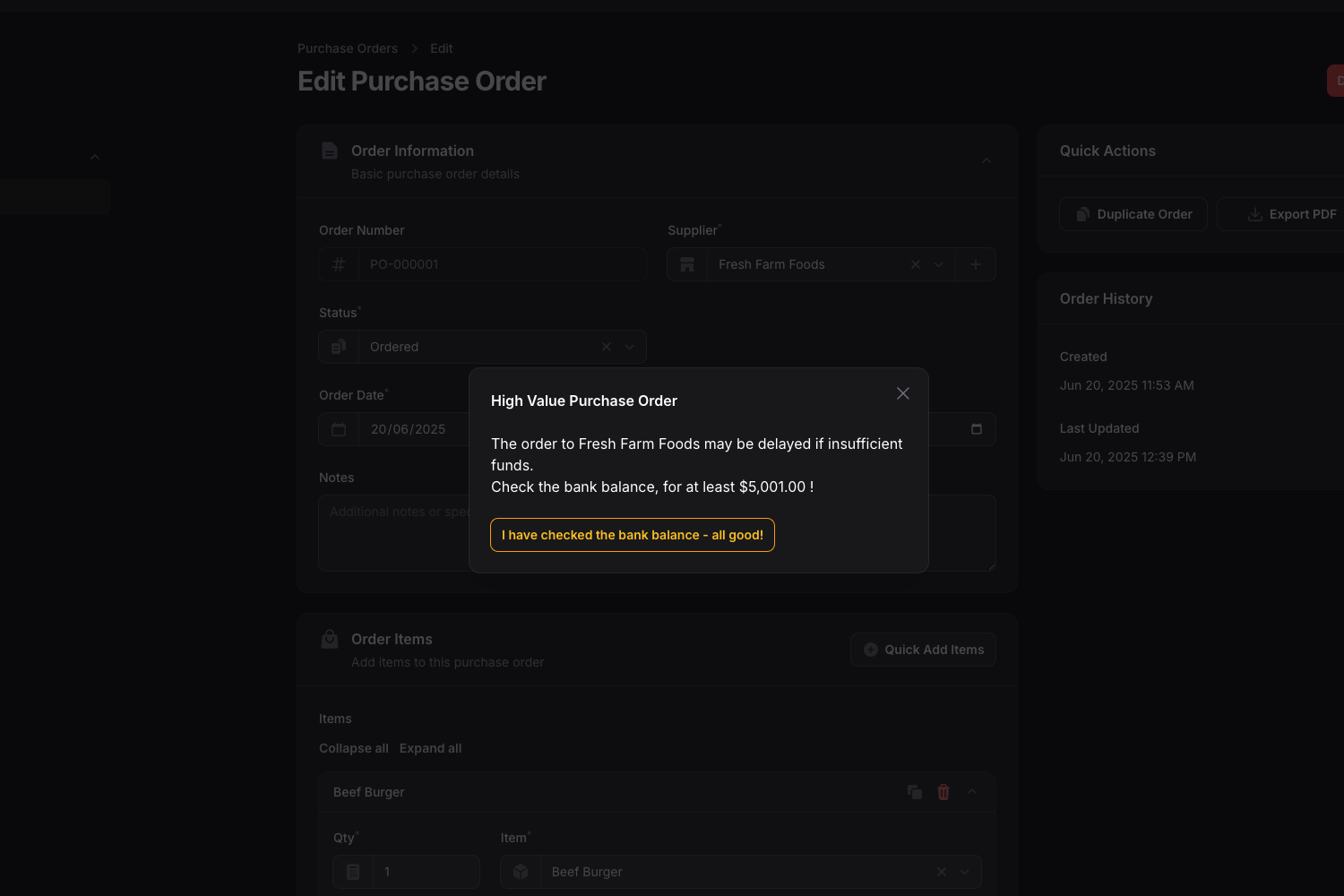The height and width of the screenshot is (896, 1344).
Task: Open the Status dropdown
Action: click(628, 347)
